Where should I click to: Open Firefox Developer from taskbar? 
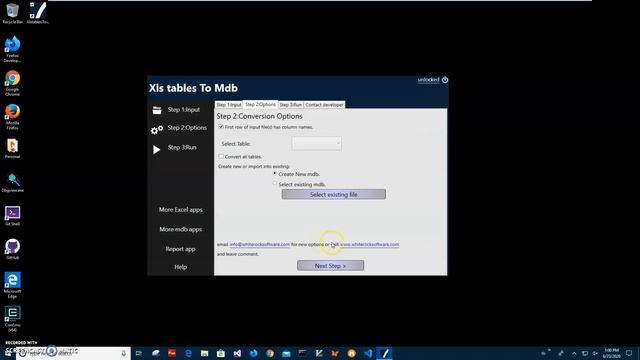253,353
